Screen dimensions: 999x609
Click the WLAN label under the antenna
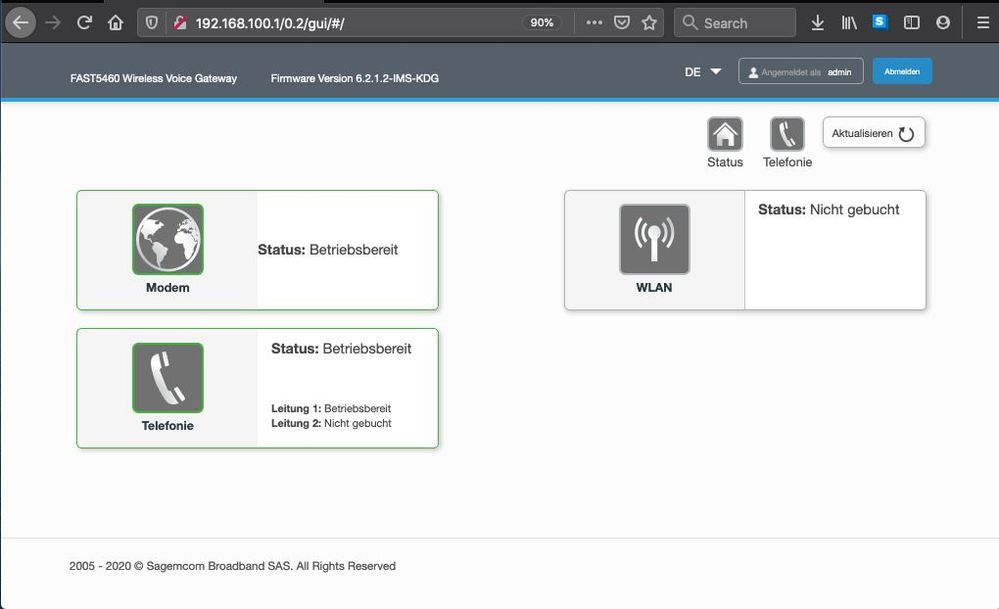coord(654,288)
